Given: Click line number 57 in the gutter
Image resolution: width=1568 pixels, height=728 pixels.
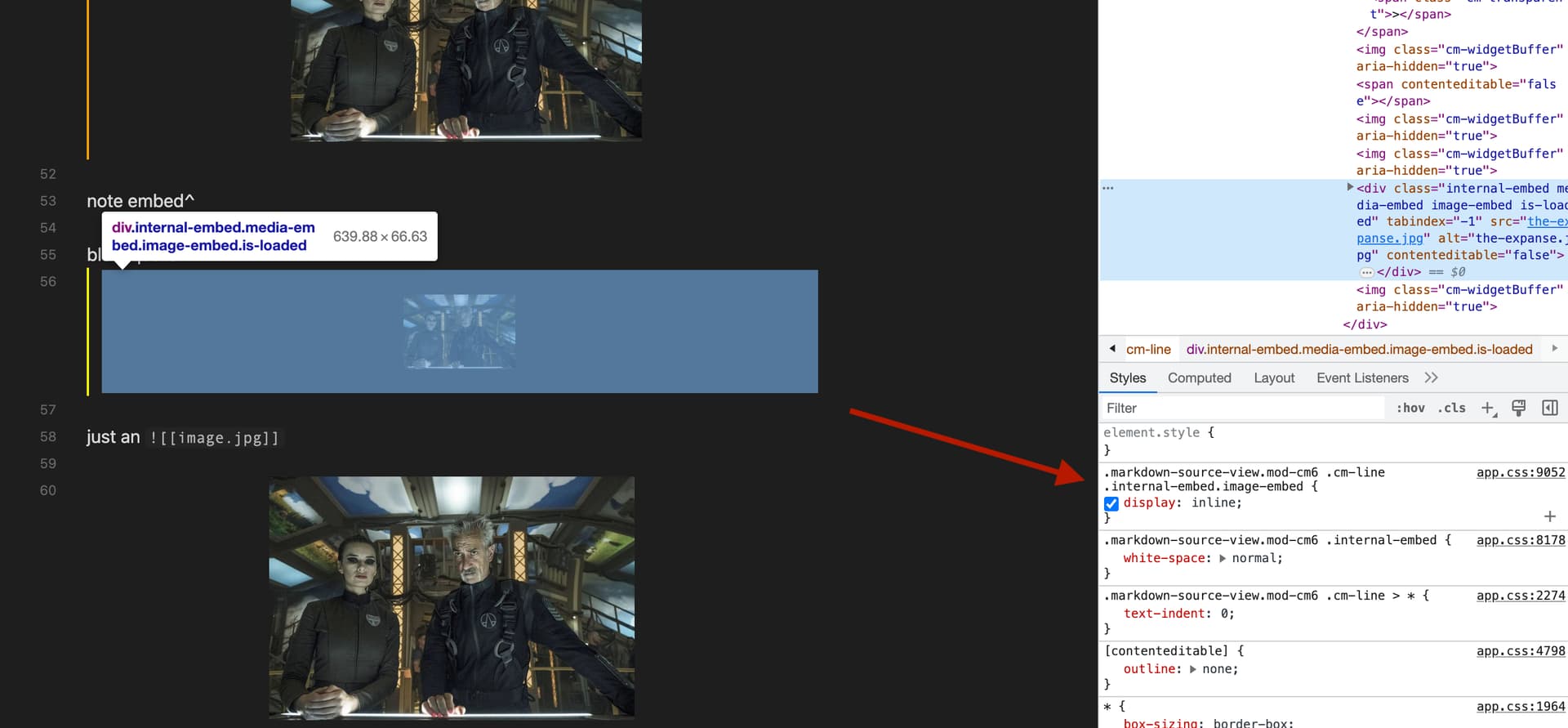Looking at the screenshot, I should [48, 409].
